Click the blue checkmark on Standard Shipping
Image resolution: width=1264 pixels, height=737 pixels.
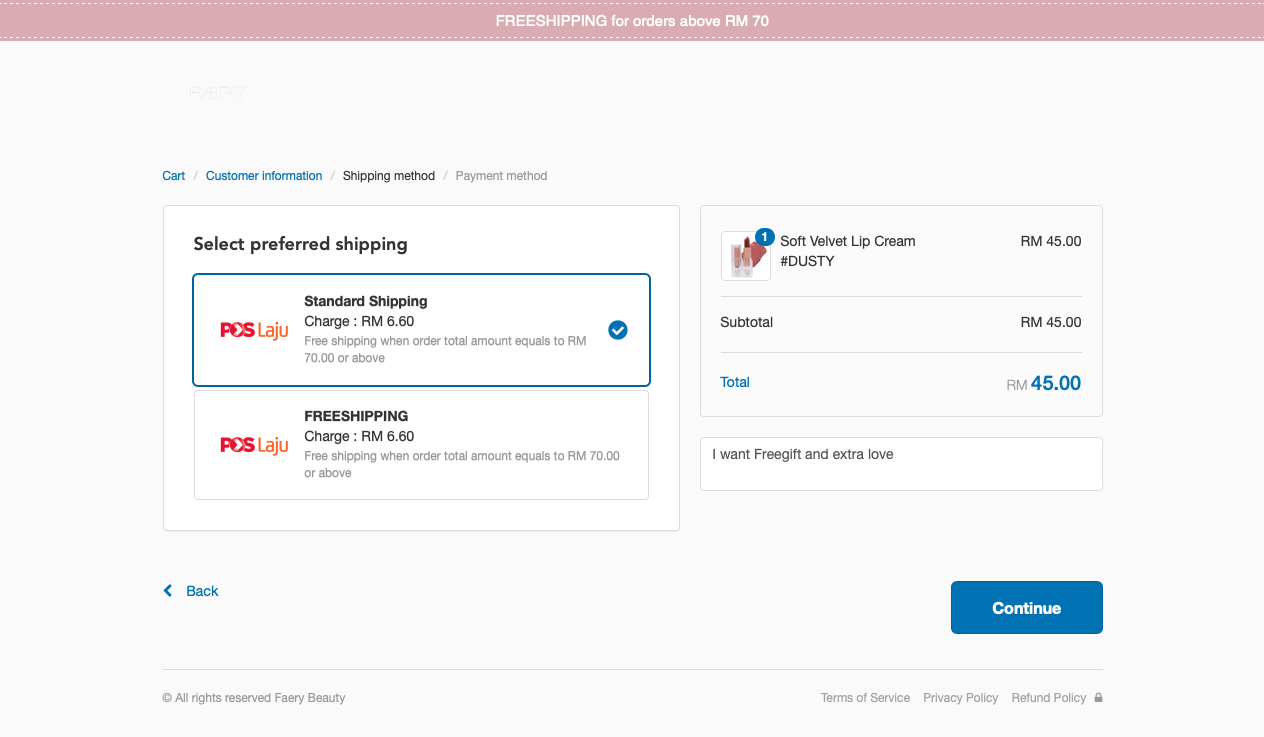[x=618, y=330]
